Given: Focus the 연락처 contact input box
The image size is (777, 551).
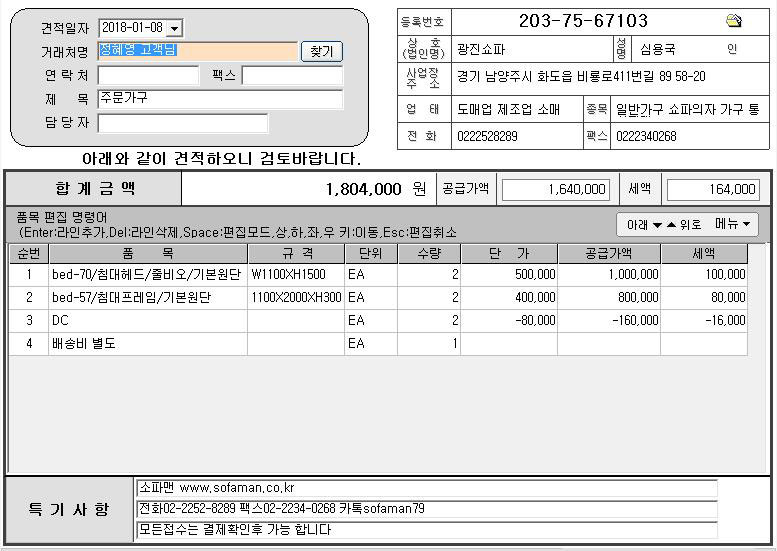Looking at the screenshot, I should [148, 76].
